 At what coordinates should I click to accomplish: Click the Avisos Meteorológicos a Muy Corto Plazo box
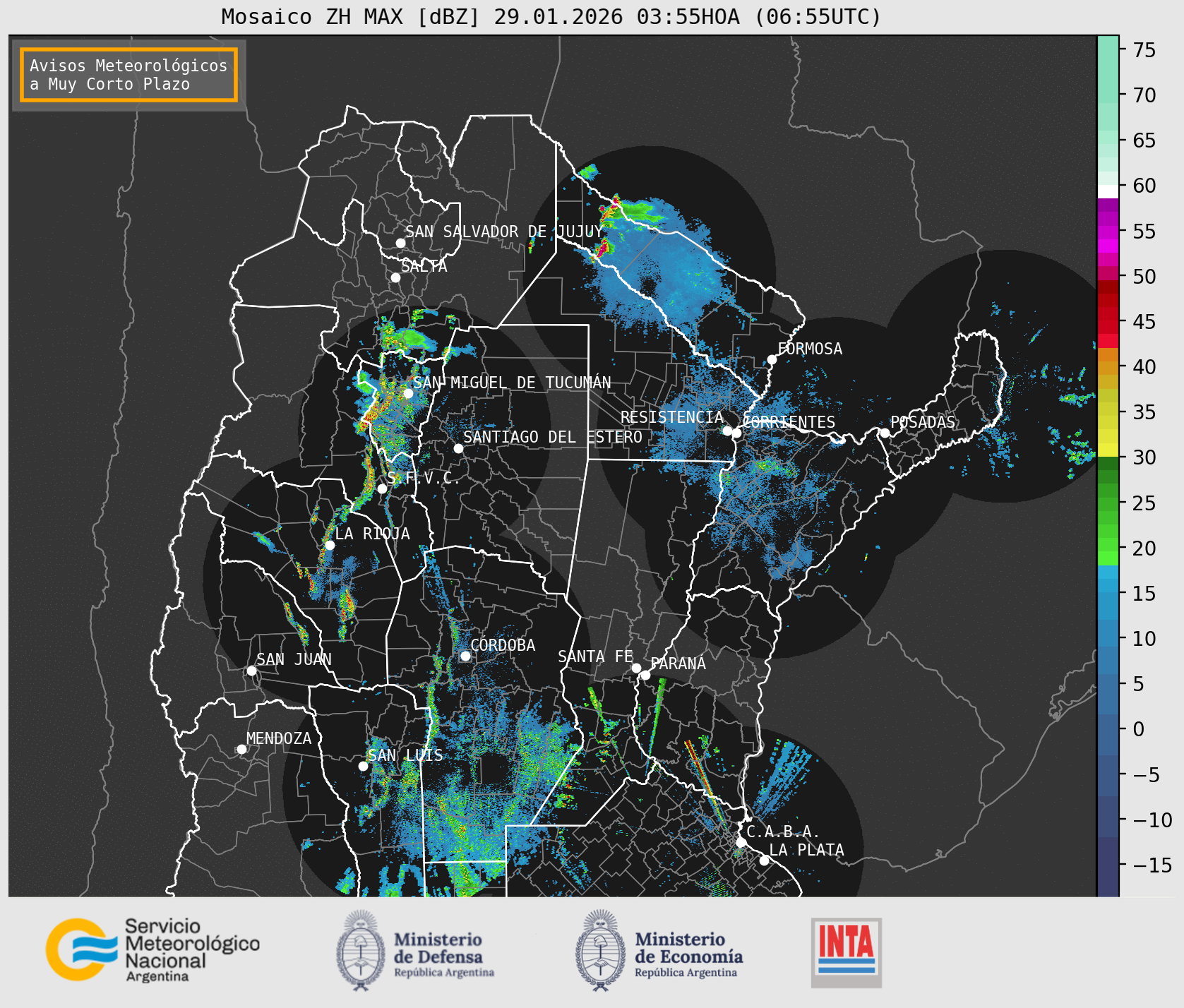128,75
